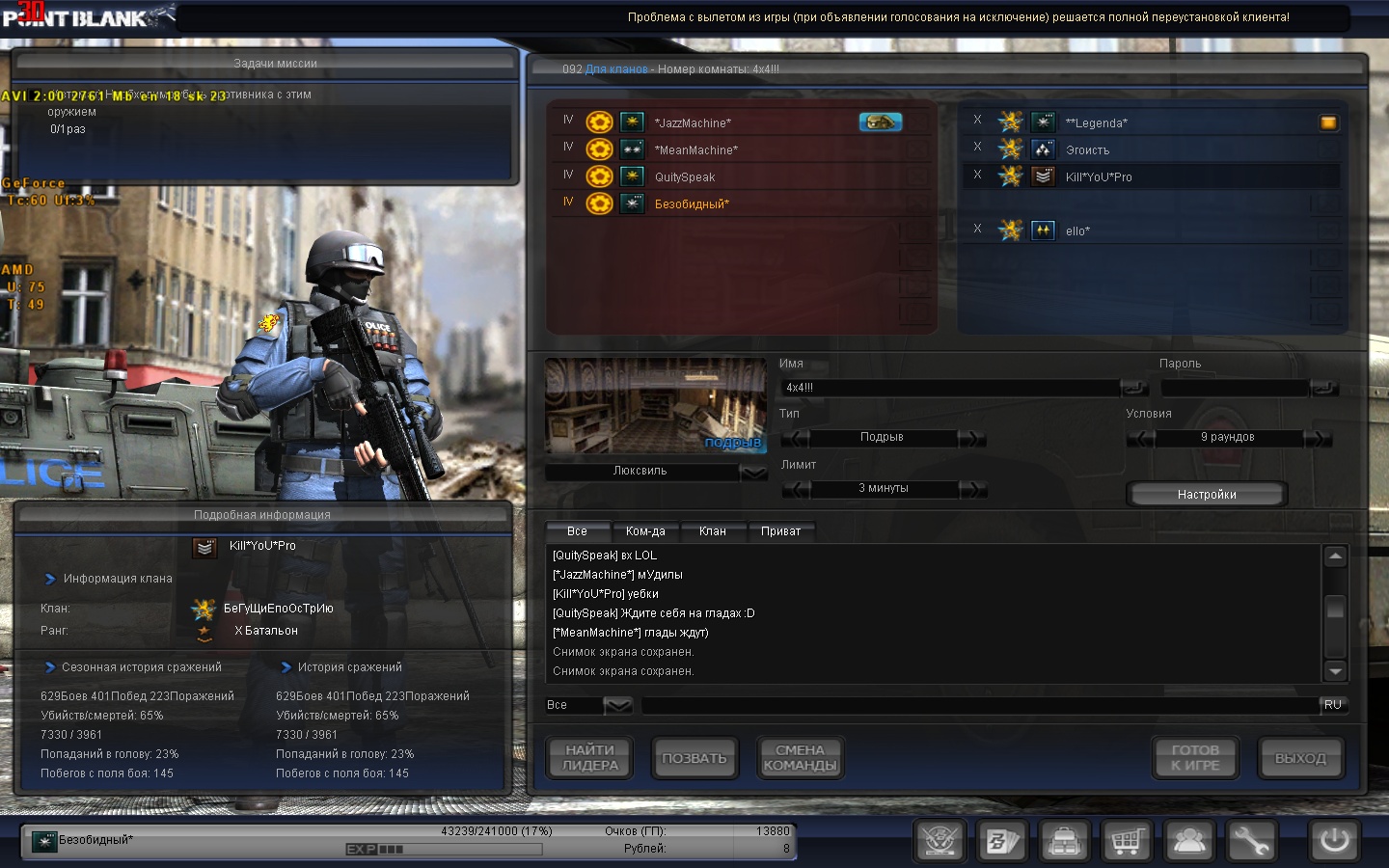Select next game type right of Подрыв

click(972, 438)
